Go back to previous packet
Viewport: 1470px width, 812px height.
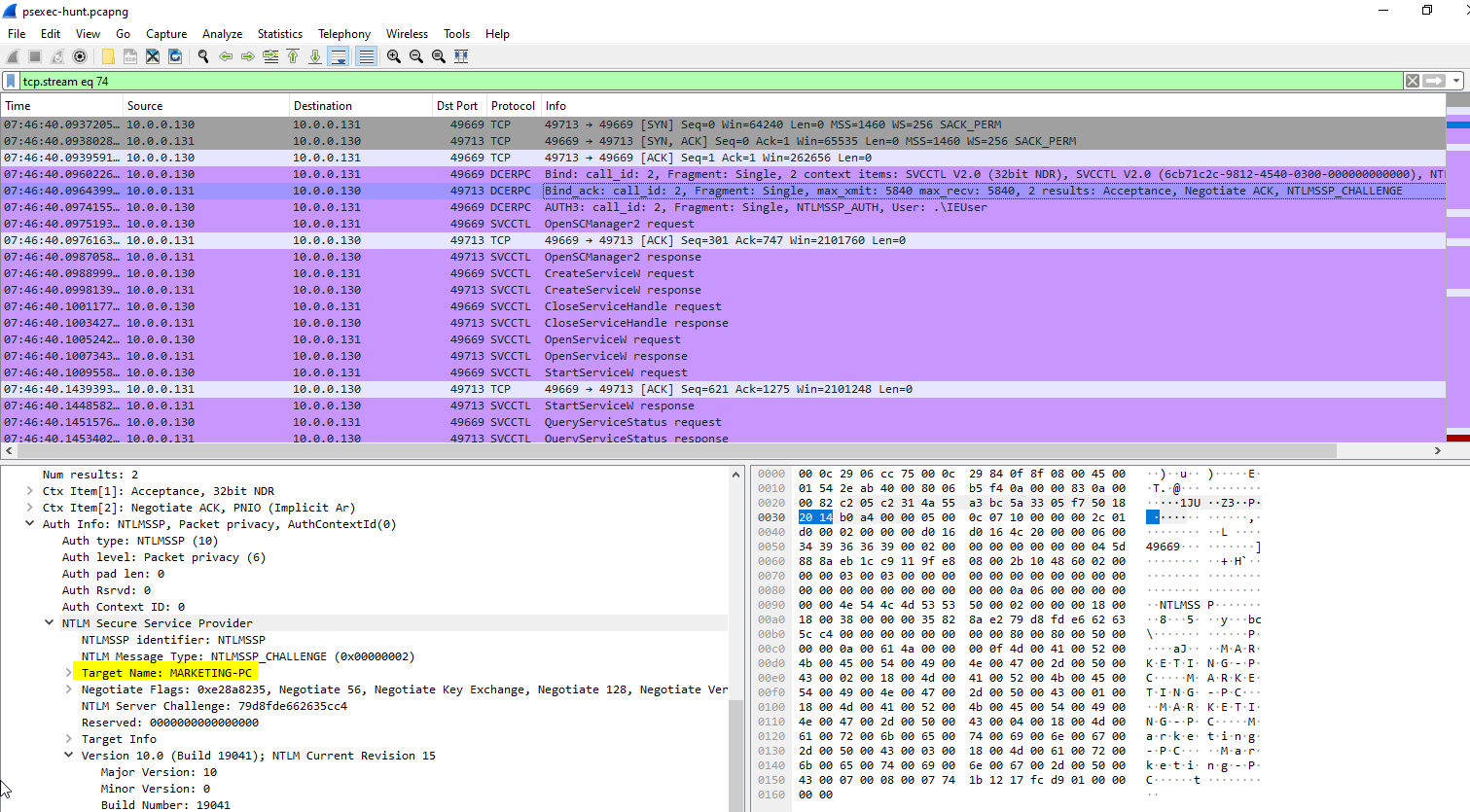(226, 56)
